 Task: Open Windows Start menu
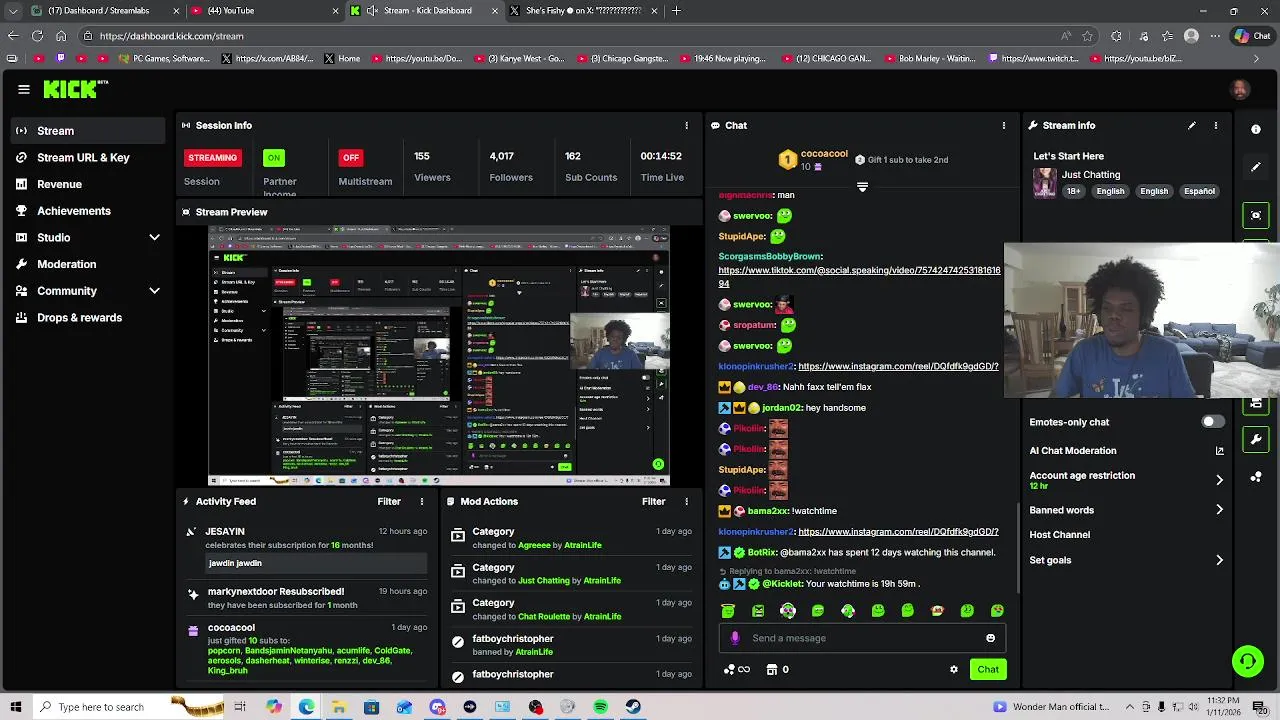[16, 707]
